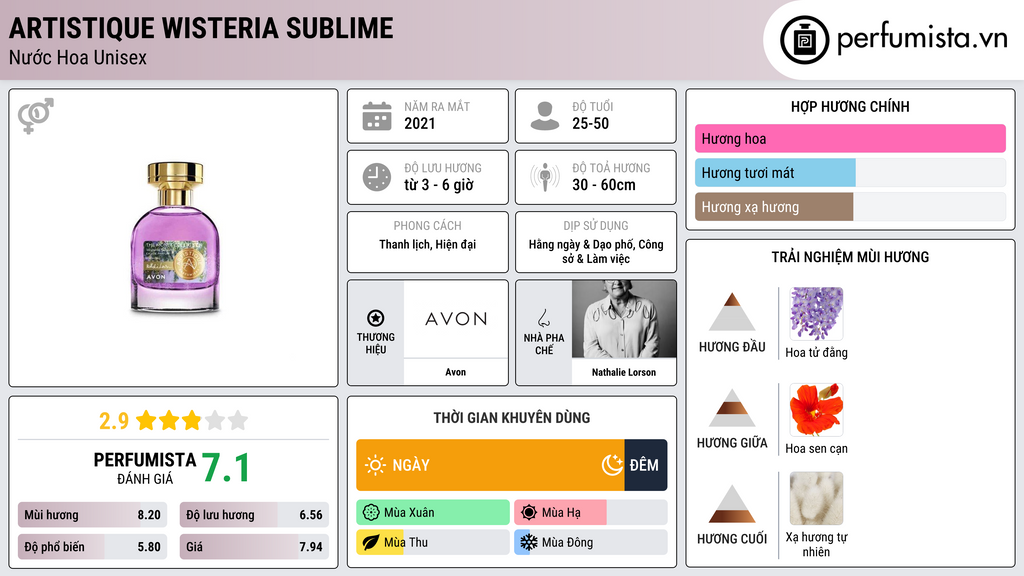Viewport: 1024px width, 576px height.
Task: Click the nose perfumer icon
Action: pos(543,318)
